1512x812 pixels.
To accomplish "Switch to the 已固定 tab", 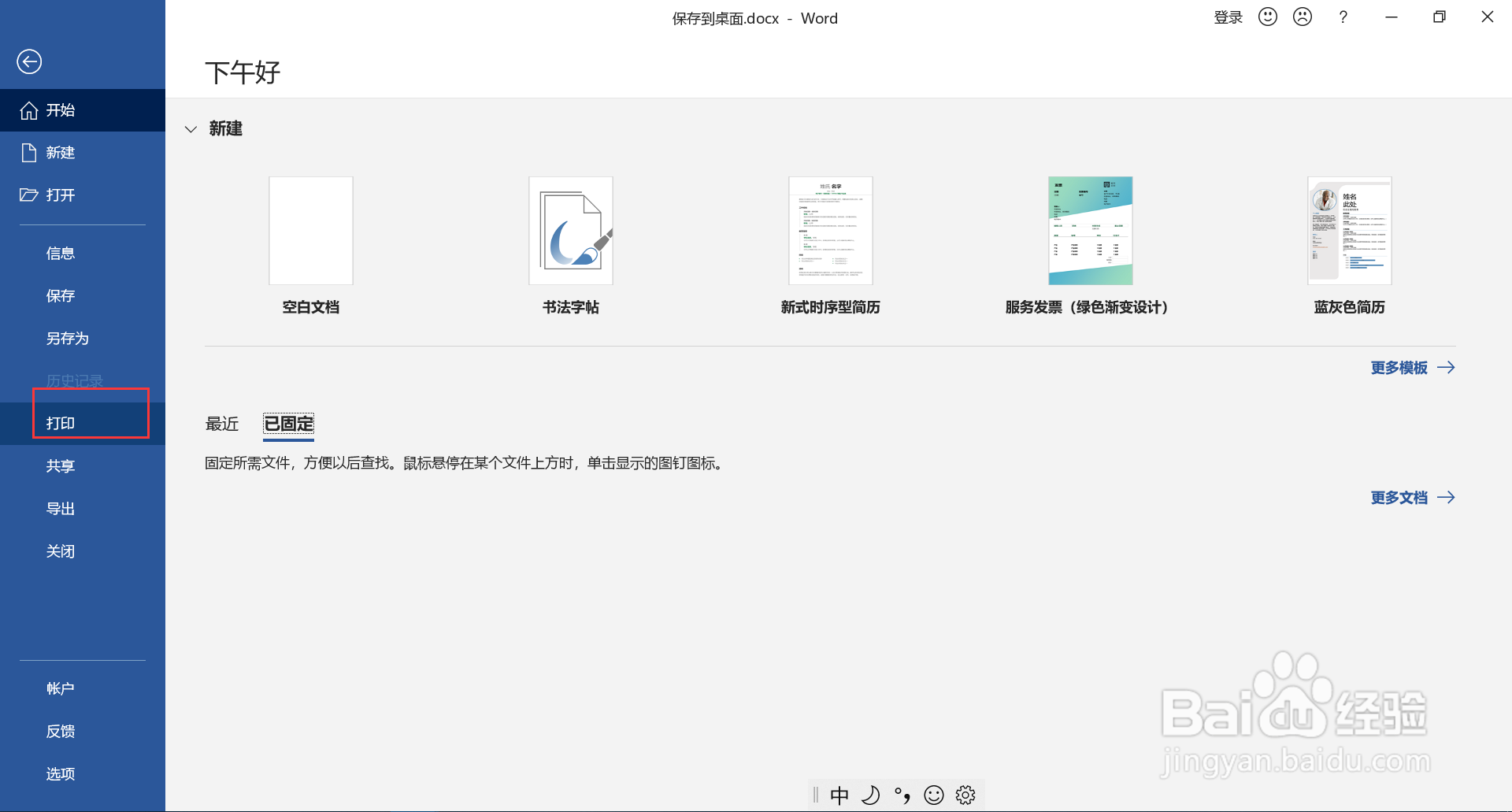I will point(289,424).
